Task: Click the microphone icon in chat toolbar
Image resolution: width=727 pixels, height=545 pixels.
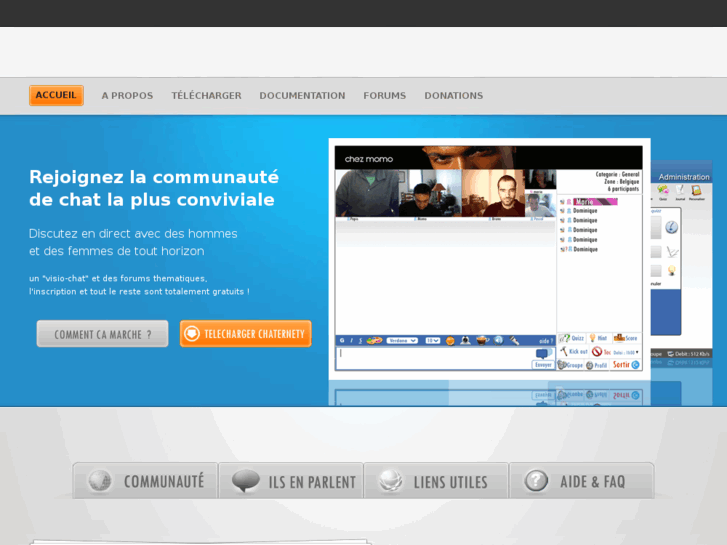Action: 514,340
